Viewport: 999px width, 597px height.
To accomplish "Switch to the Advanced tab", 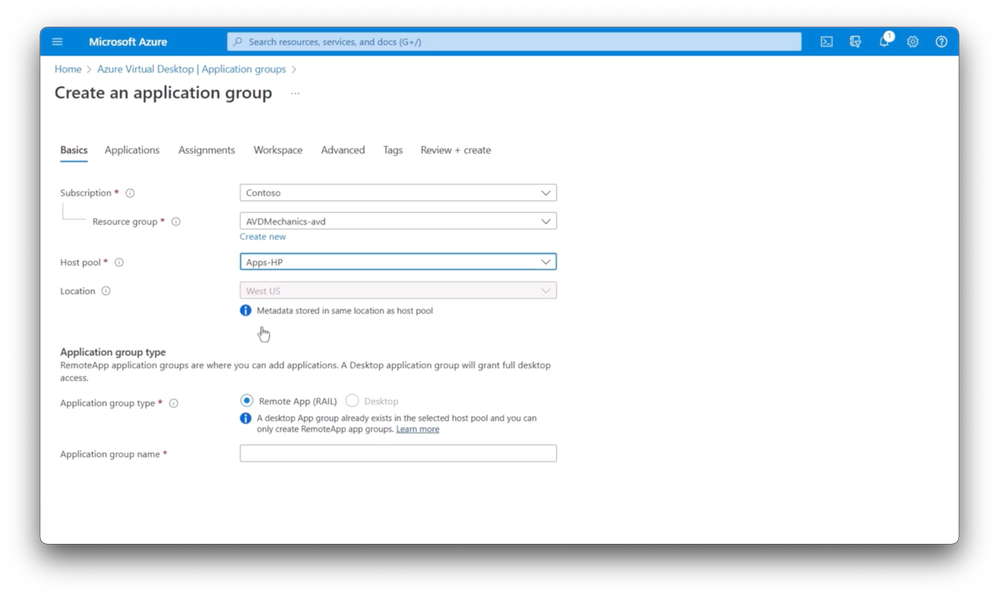I will pos(343,150).
